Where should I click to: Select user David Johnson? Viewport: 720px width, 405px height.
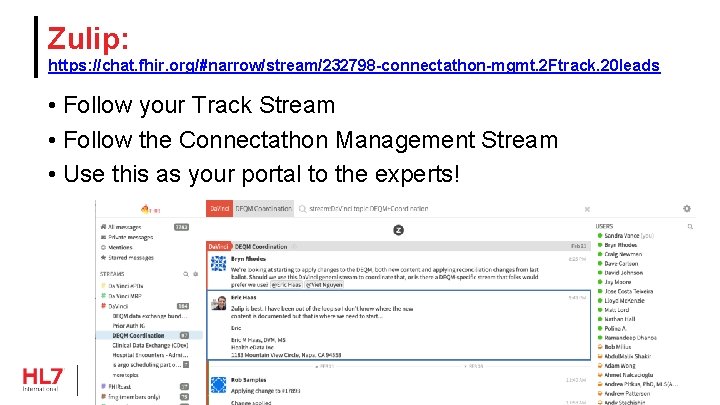[624, 273]
